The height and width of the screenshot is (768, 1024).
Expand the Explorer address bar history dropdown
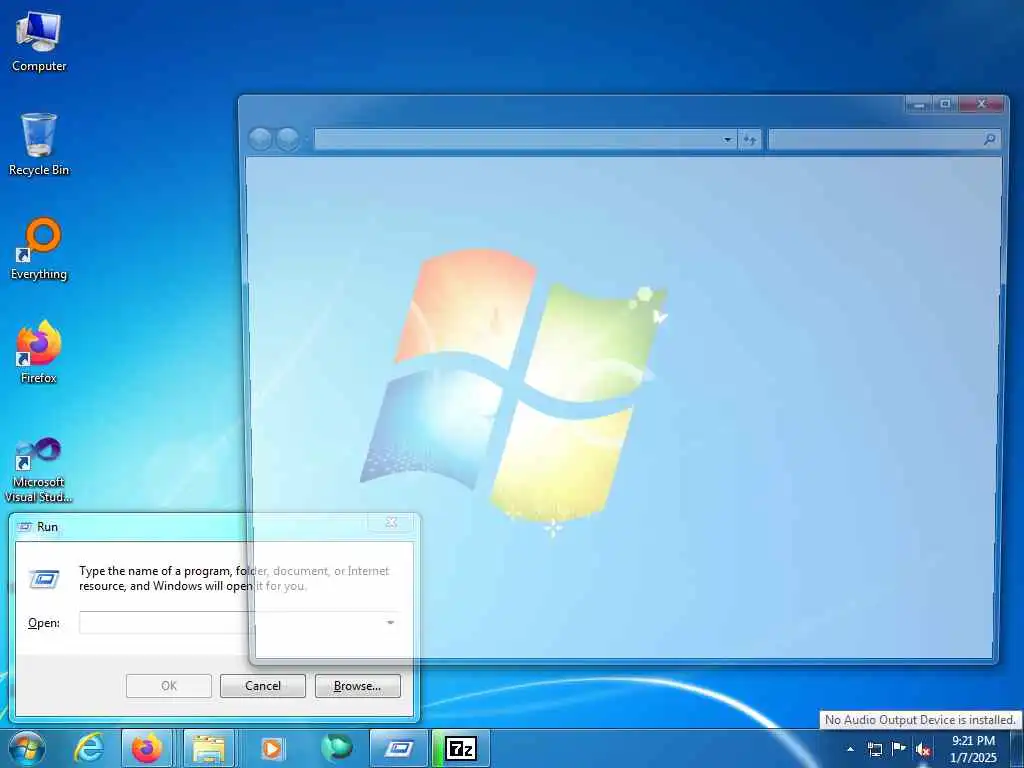point(728,139)
